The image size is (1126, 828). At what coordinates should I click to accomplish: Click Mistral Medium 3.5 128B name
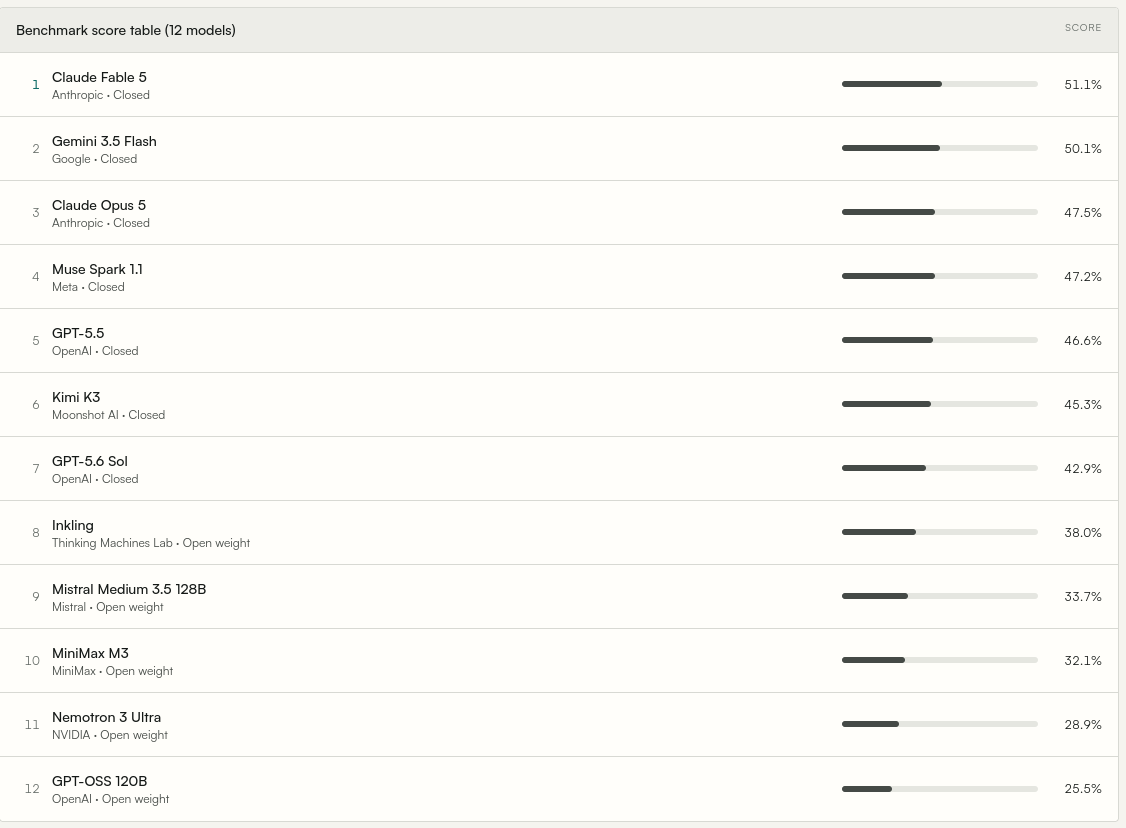pos(129,590)
